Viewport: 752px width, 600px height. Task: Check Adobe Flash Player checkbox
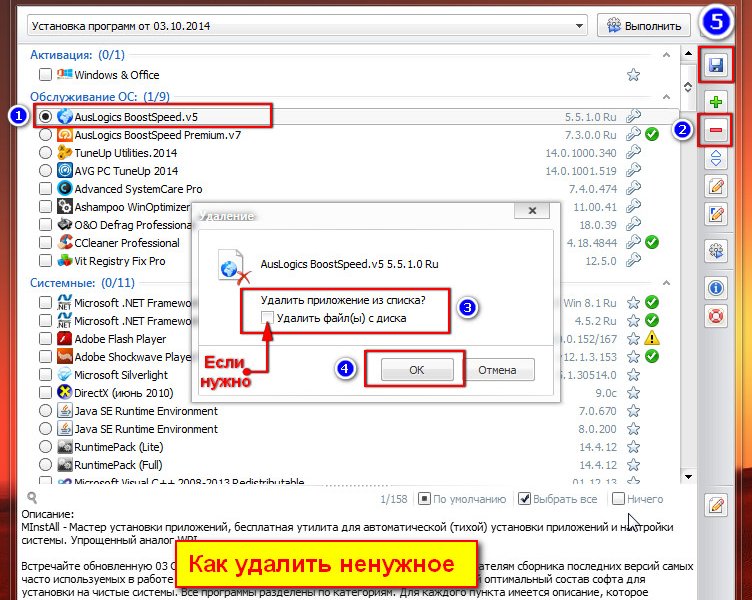[45, 339]
